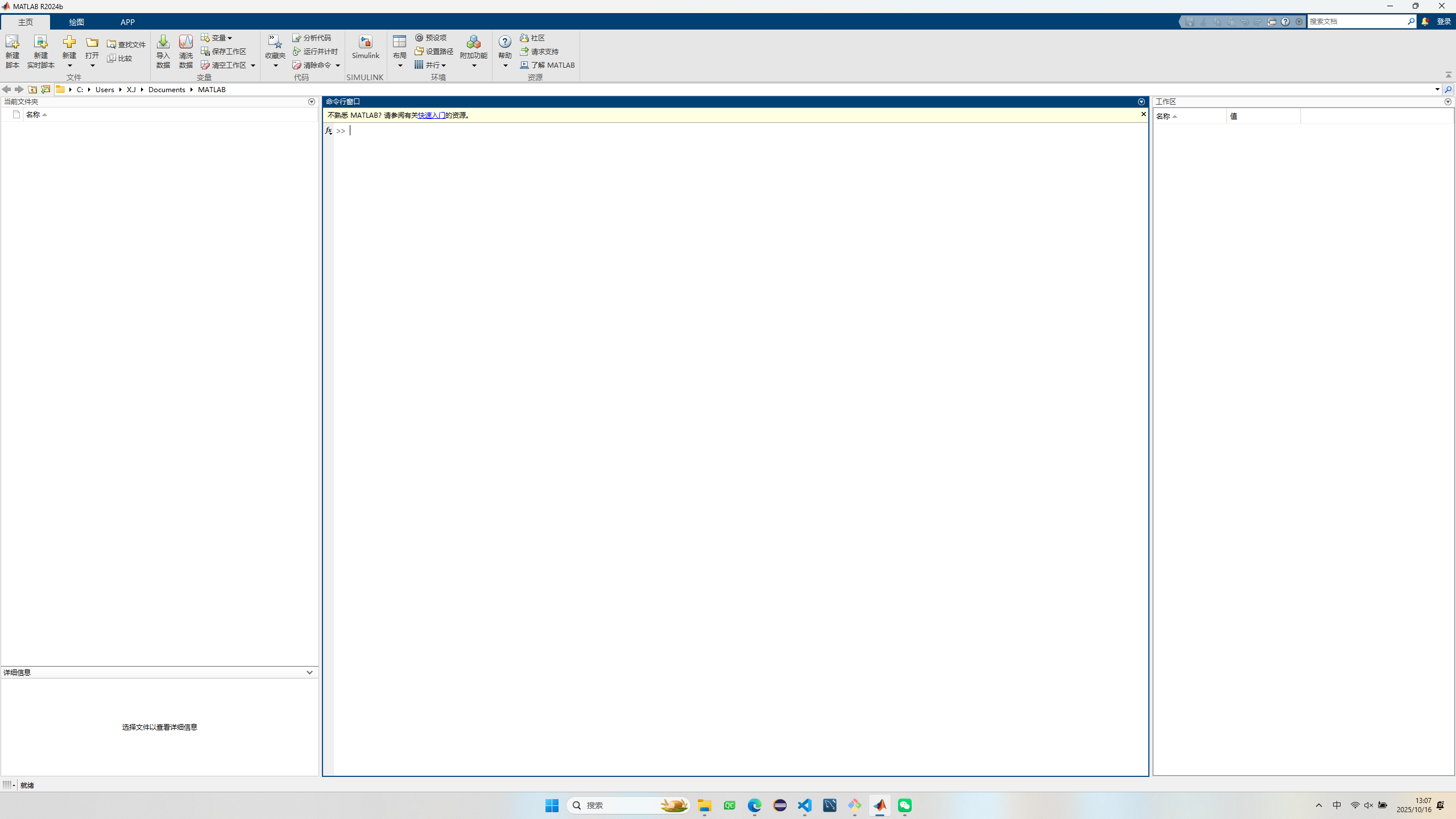The height and width of the screenshot is (819, 1456).
Task: Dismiss the getting-started yellow banner
Action: click(1143, 114)
